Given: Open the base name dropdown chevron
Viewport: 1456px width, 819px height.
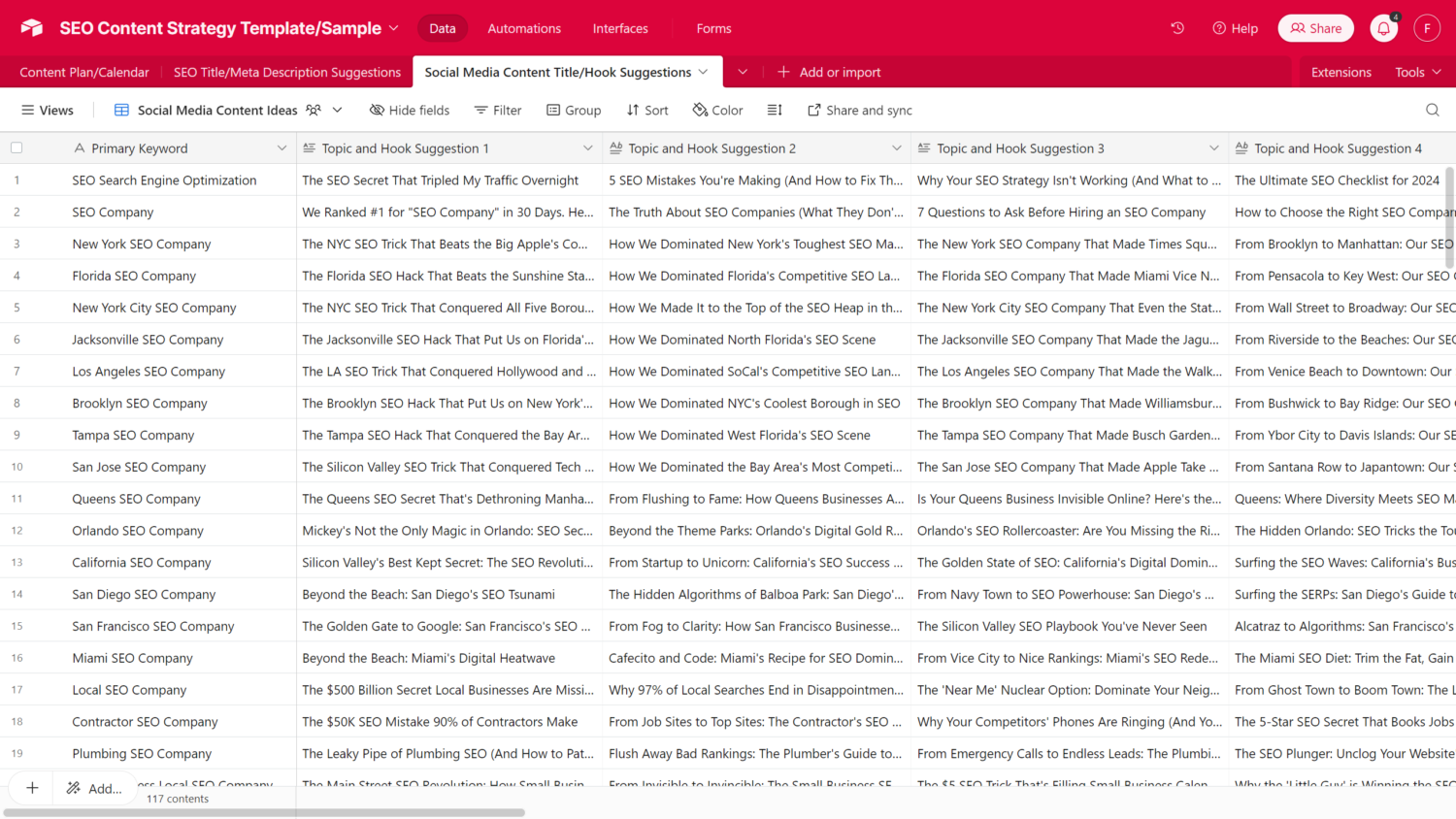Looking at the screenshot, I should coord(394,28).
